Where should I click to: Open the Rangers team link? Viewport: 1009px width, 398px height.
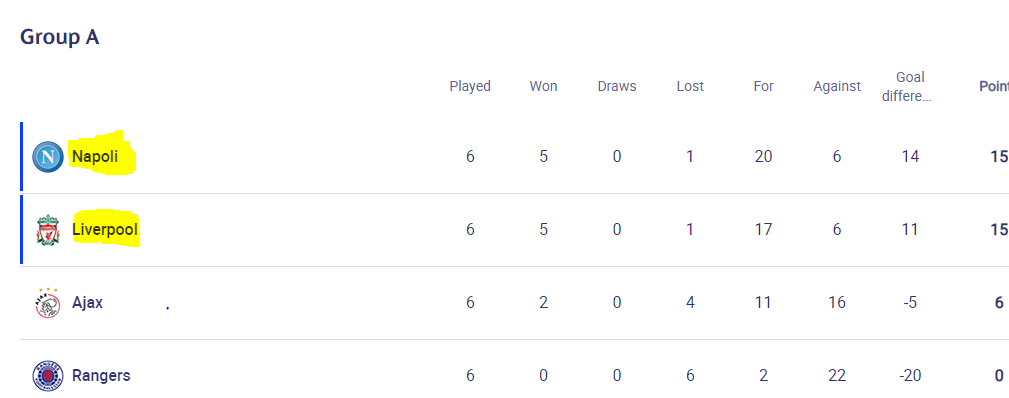tap(101, 375)
